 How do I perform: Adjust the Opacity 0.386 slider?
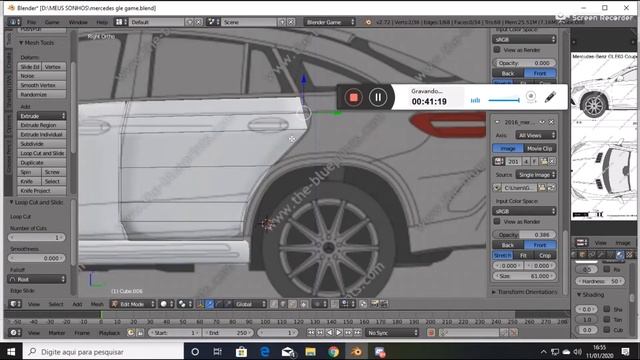(524, 235)
